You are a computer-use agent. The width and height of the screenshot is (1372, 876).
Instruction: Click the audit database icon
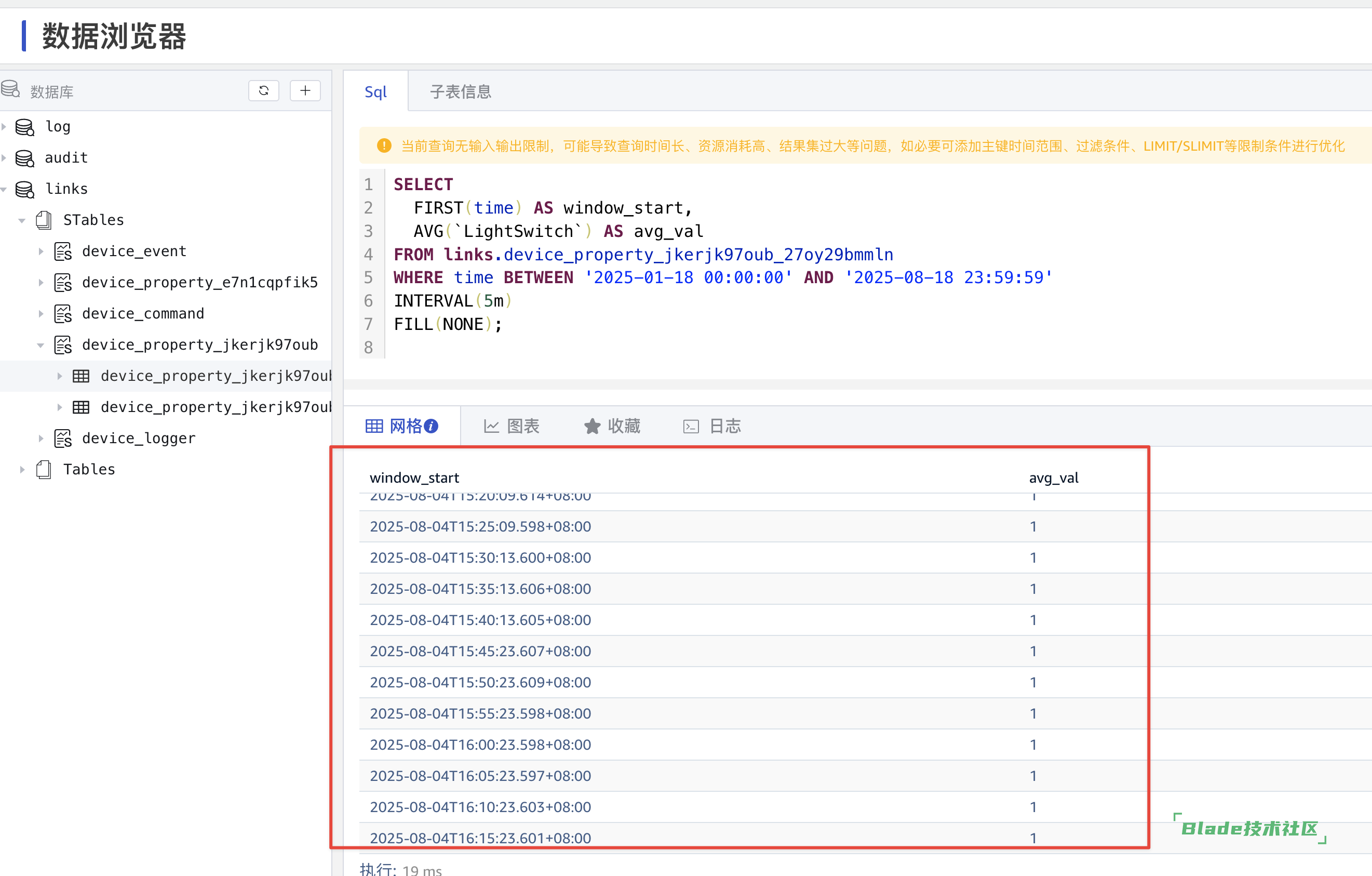[24, 158]
